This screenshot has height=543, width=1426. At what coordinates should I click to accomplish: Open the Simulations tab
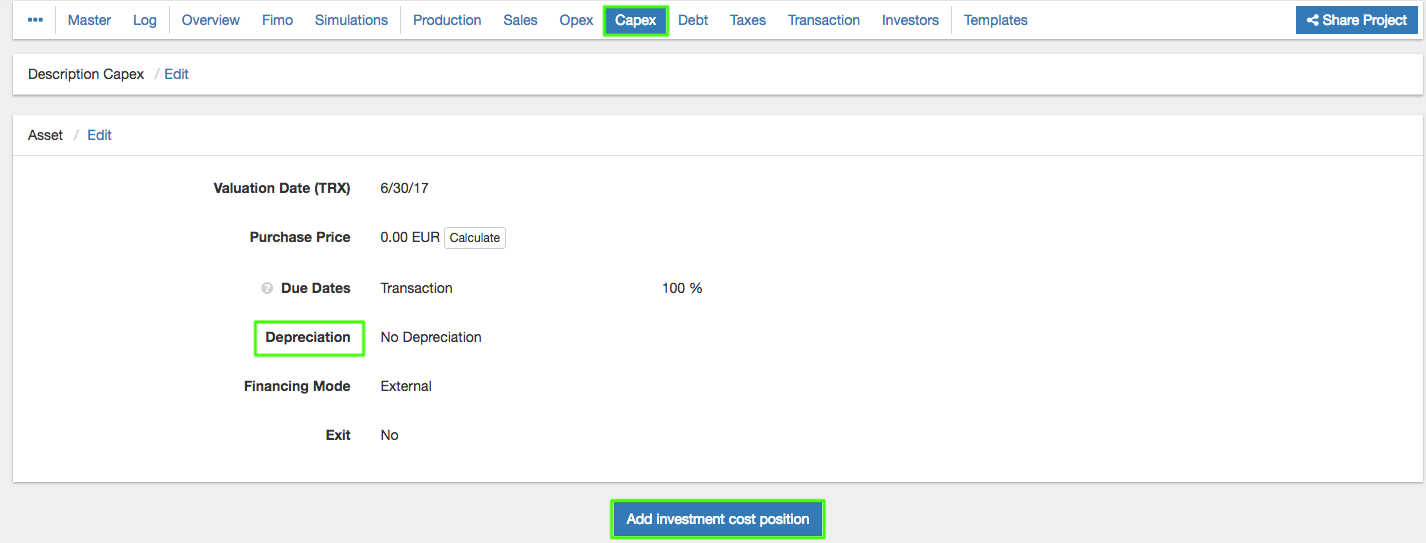pyautogui.click(x=351, y=20)
